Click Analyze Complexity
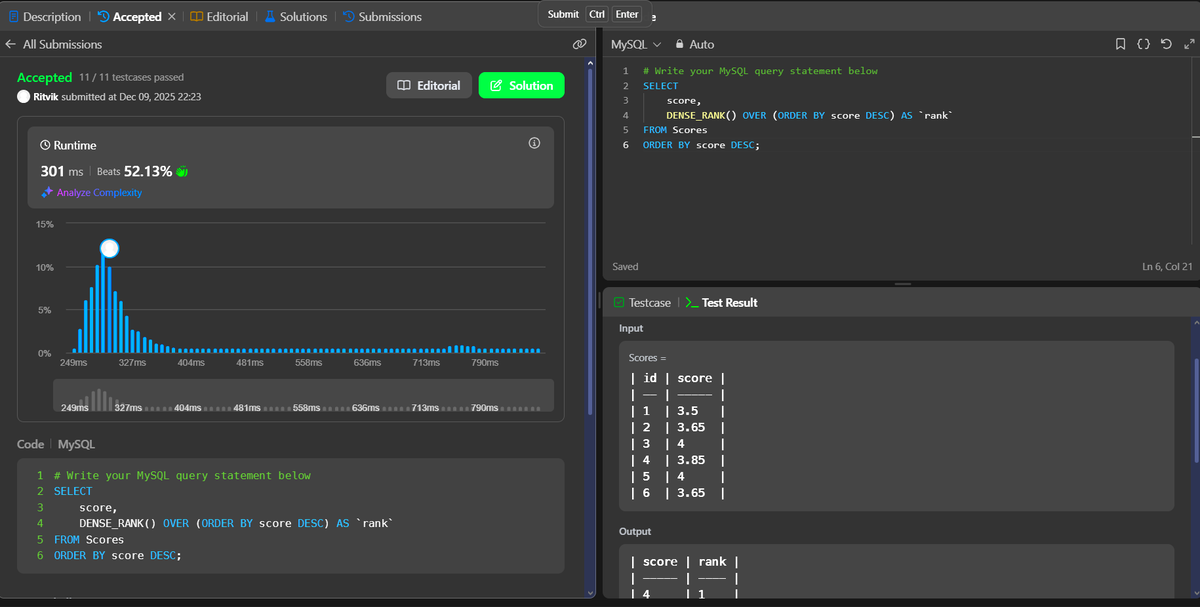Viewport: 1200px width, 607px height. click(91, 193)
